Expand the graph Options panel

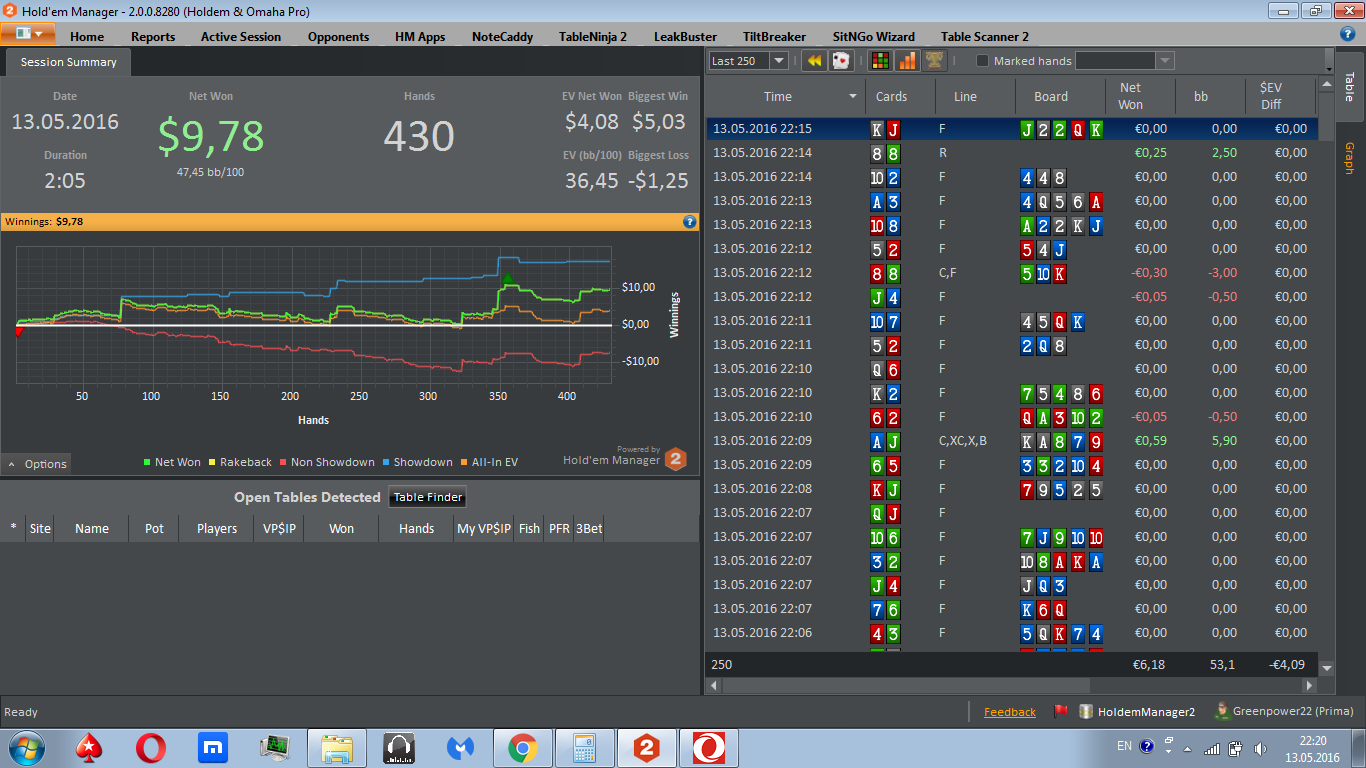pos(37,464)
